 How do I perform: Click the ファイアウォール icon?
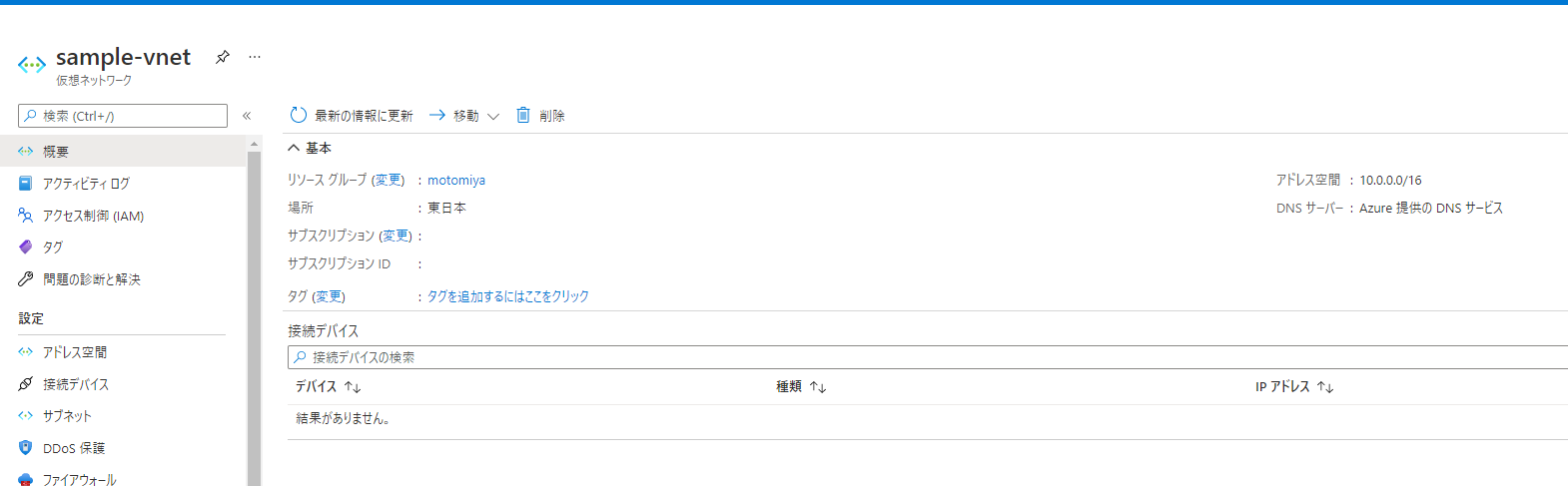26,480
